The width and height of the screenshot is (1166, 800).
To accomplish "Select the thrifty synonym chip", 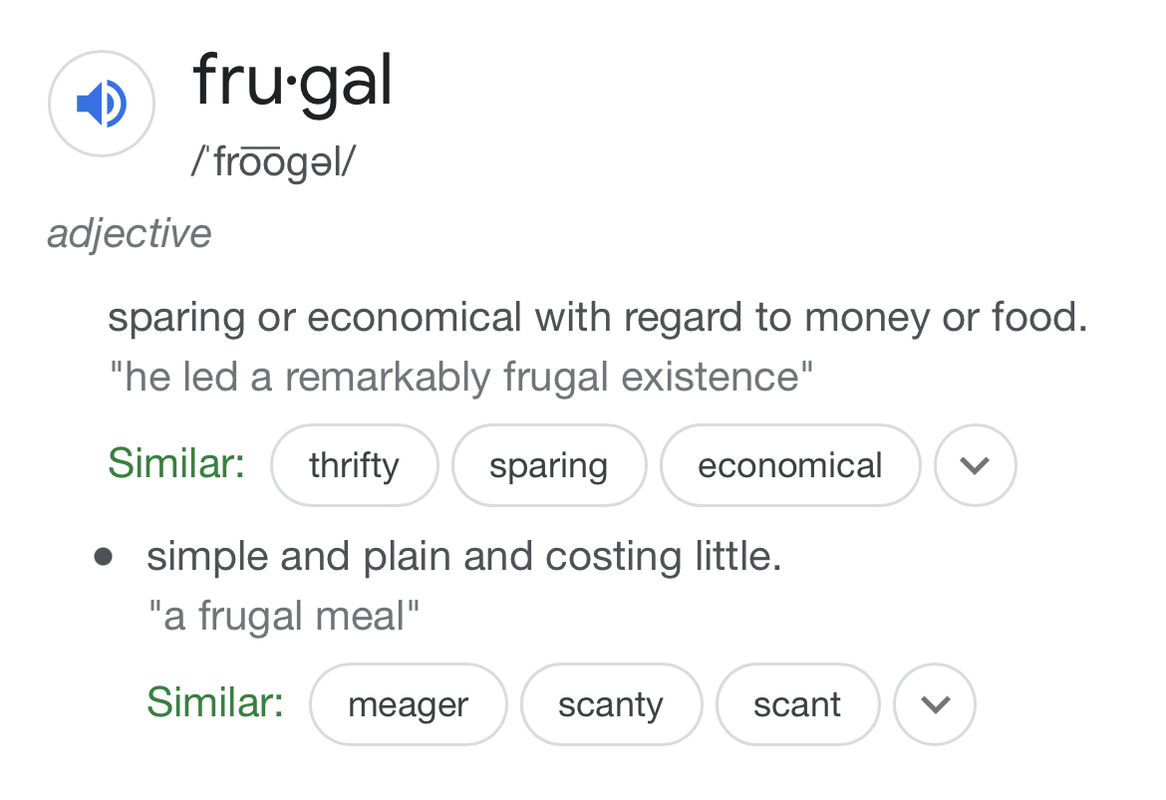I will (x=355, y=465).
